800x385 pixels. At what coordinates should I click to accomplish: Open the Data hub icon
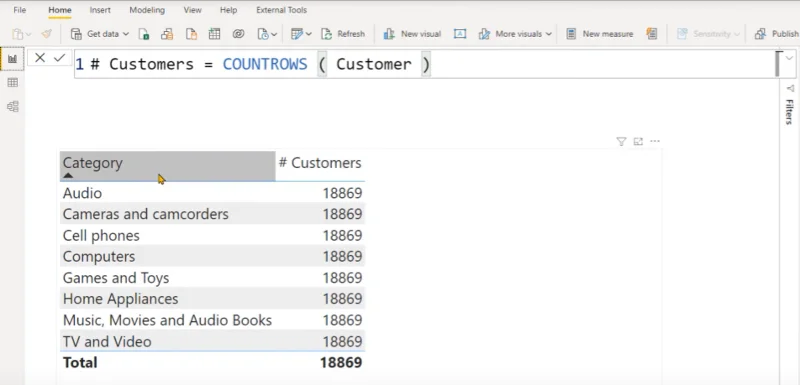click(x=167, y=34)
